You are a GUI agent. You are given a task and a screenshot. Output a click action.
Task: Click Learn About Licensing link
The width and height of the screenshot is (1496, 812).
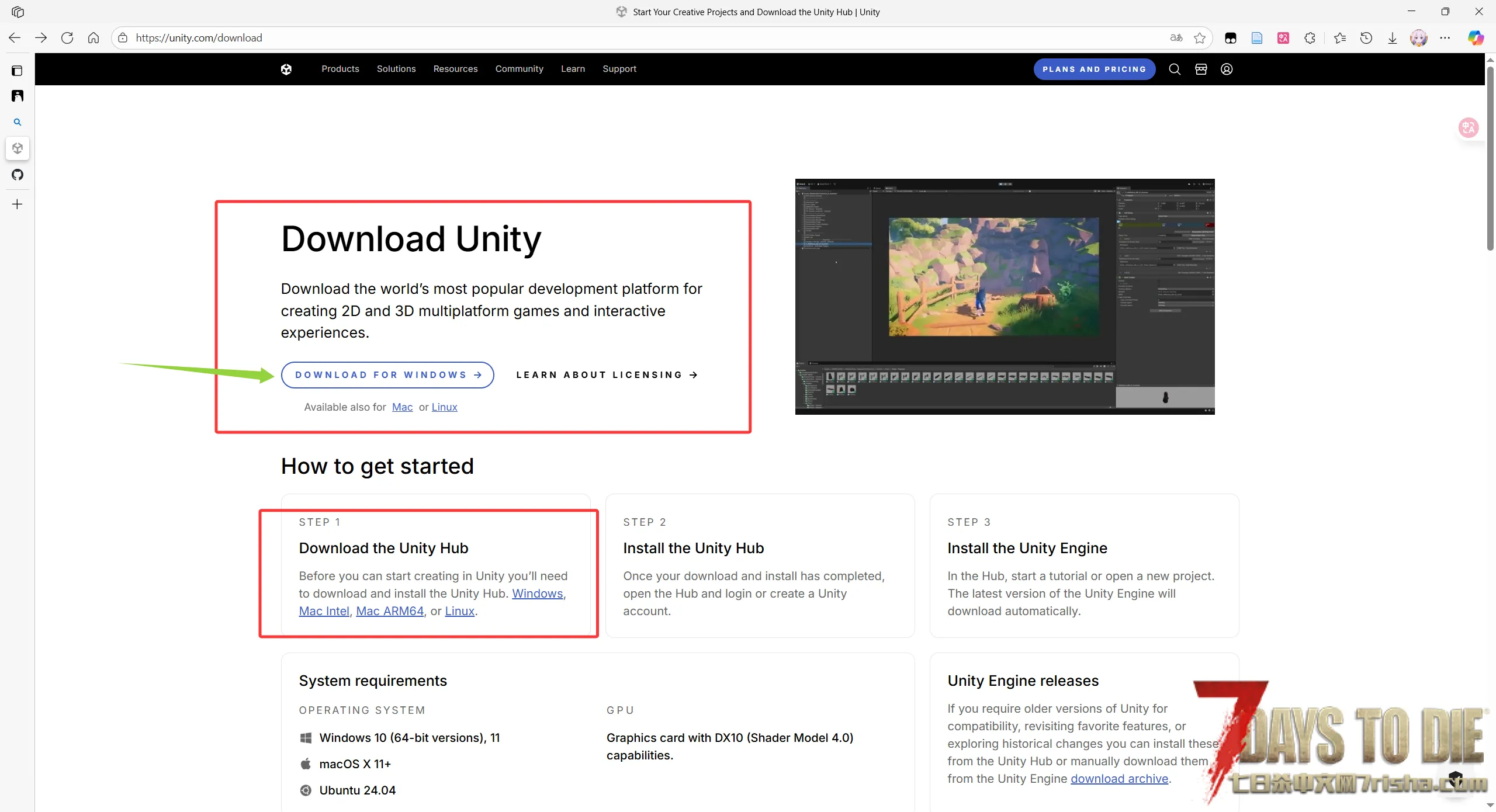tap(607, 375)
